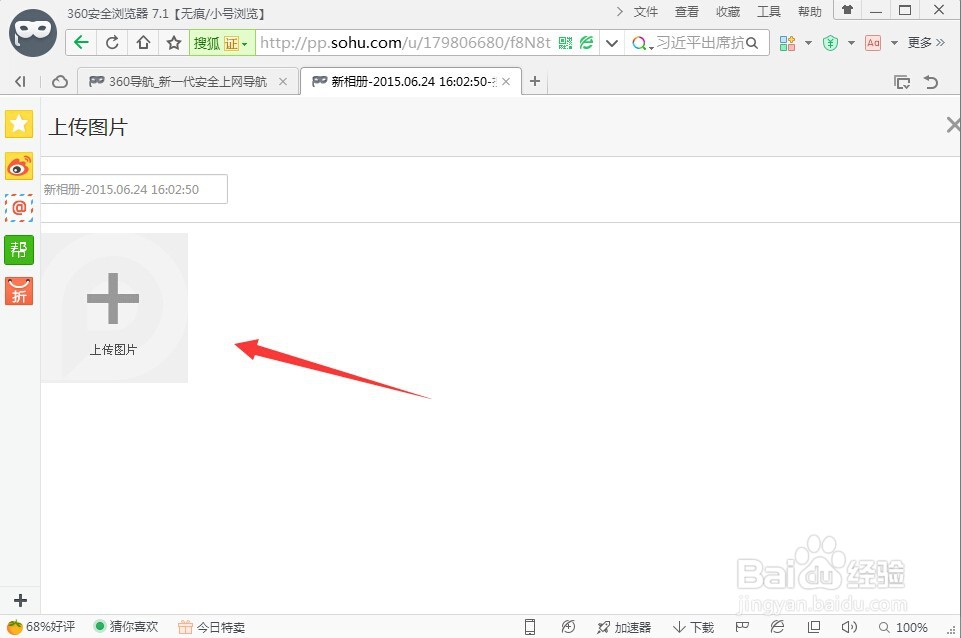Open the sidebar 折 discount shopping icon
This screenshot has width=961, height=638.
[19, 291]
